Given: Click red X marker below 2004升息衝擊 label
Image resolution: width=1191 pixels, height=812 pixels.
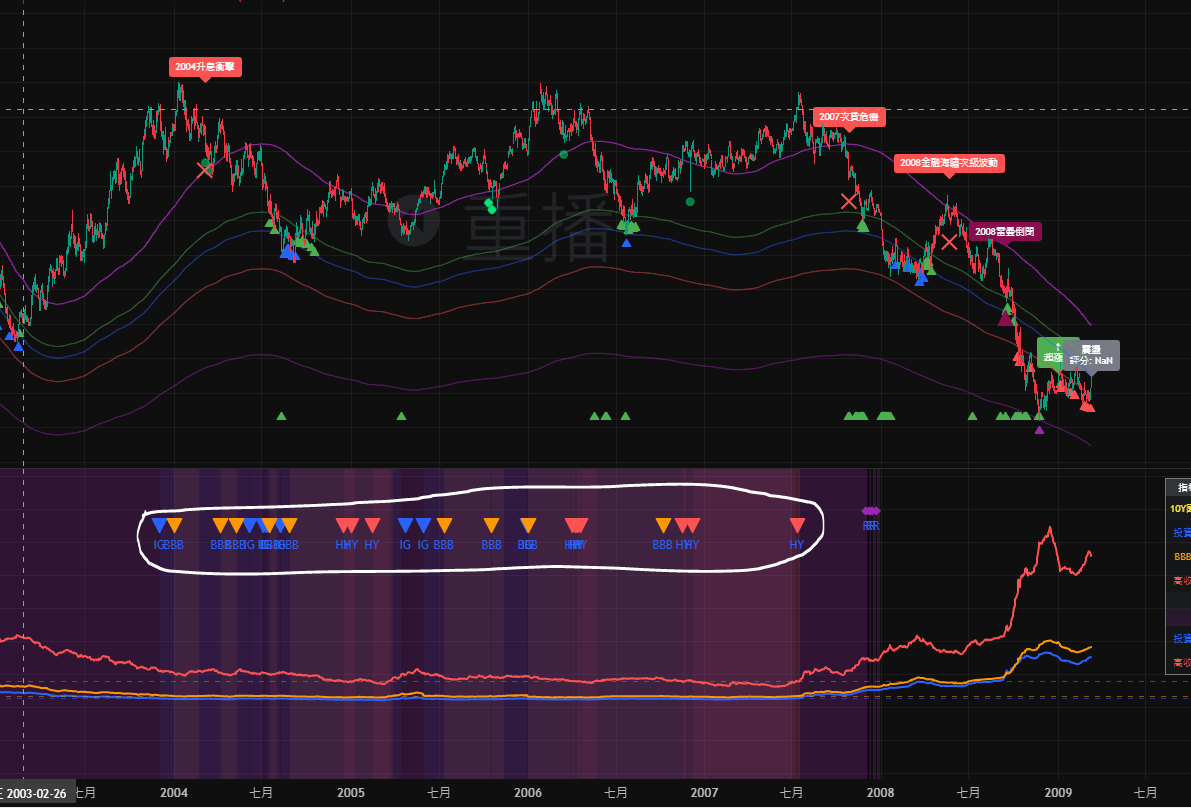Looking at the screenshot, I should pos(205,169).
